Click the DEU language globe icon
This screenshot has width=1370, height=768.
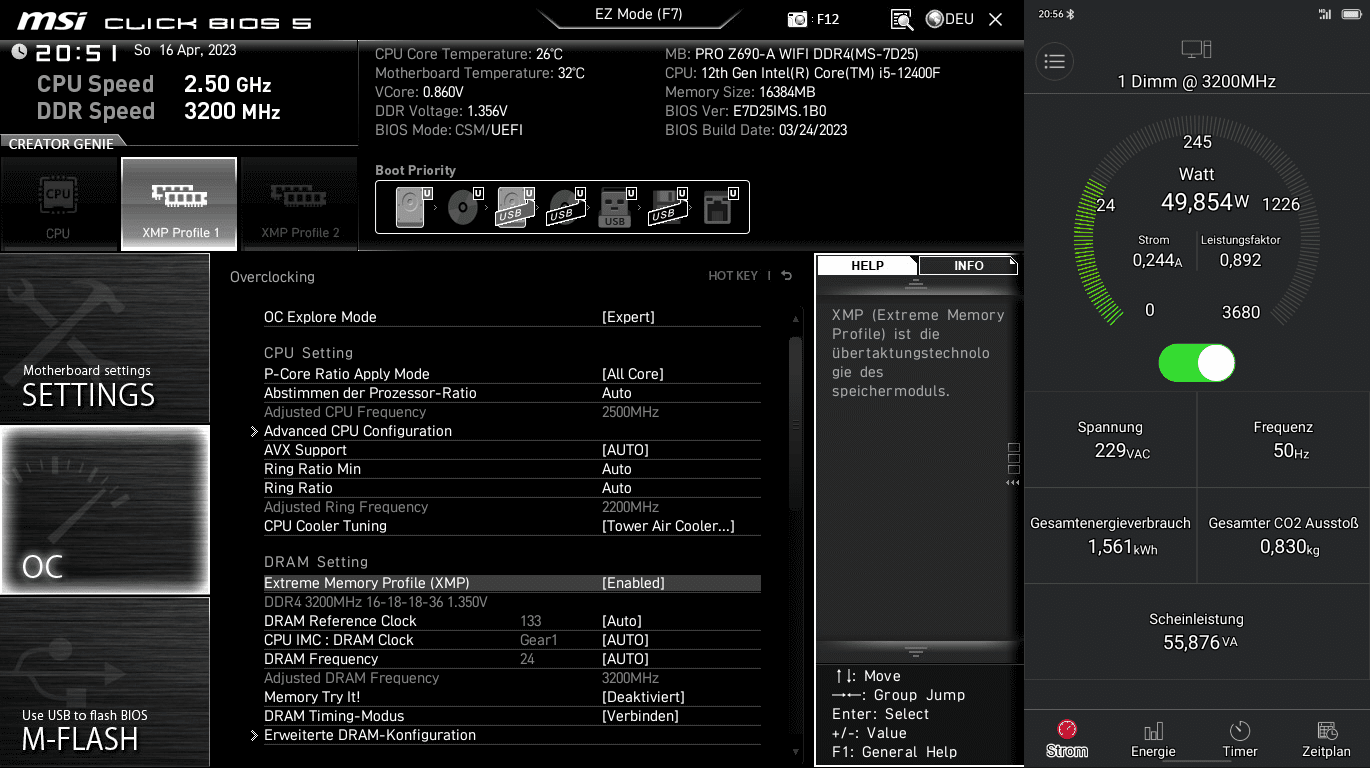(935, 19)
